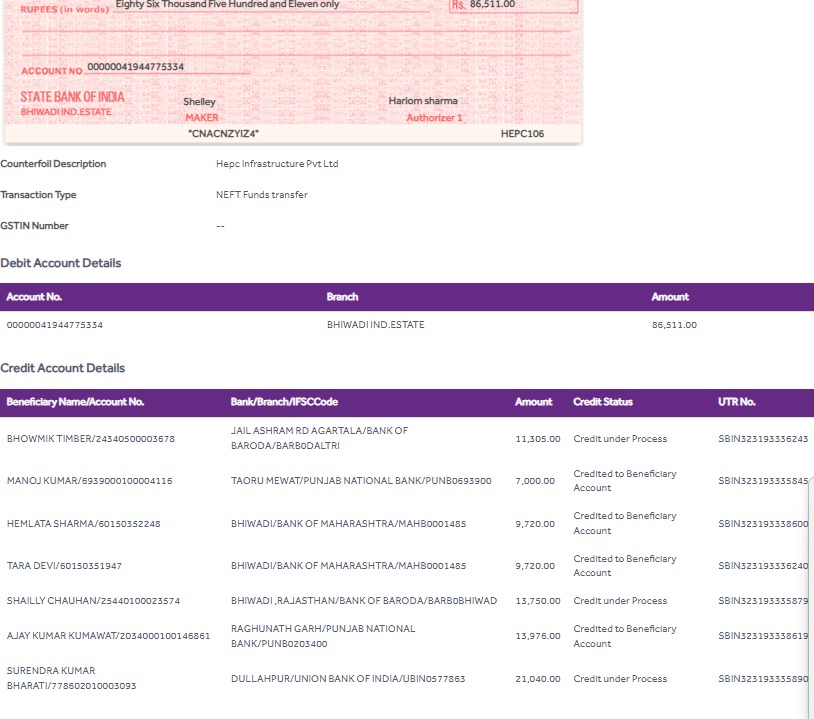Viewport: 814px width, 719px height.
Task: Click 'Bank/Branch/IFSCCode' column header
Action: [x=284, y=402]
